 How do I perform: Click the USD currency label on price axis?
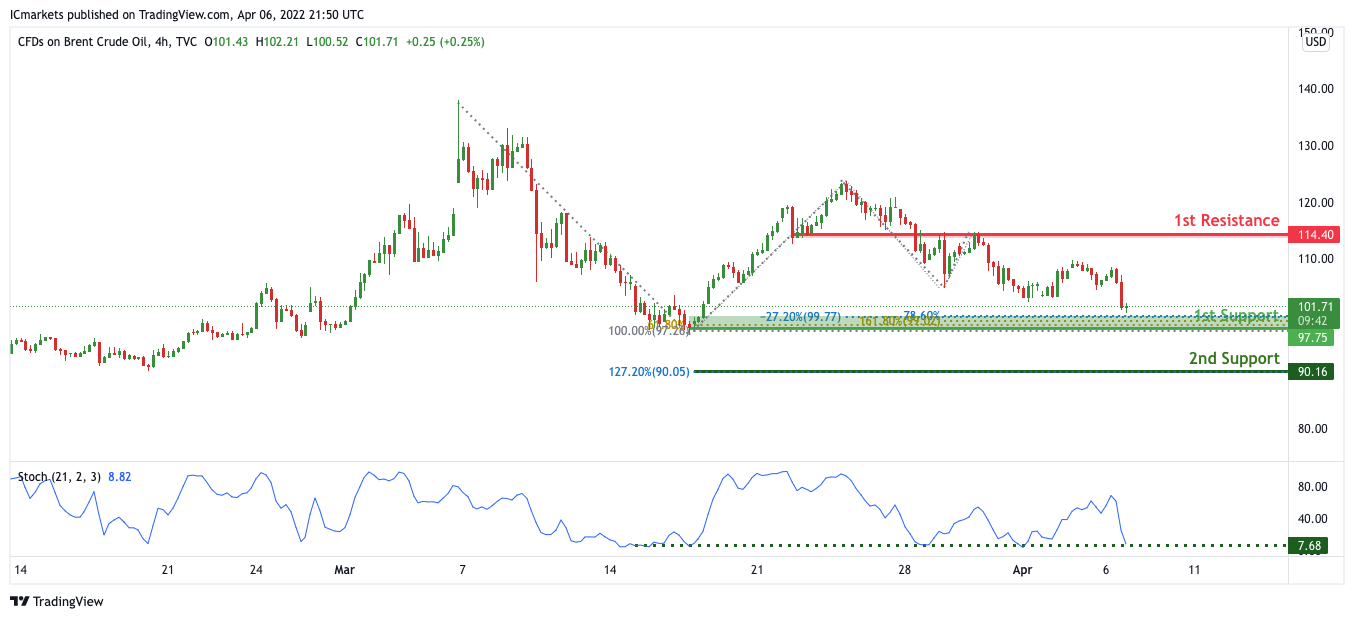click(x=1316, y=42)
